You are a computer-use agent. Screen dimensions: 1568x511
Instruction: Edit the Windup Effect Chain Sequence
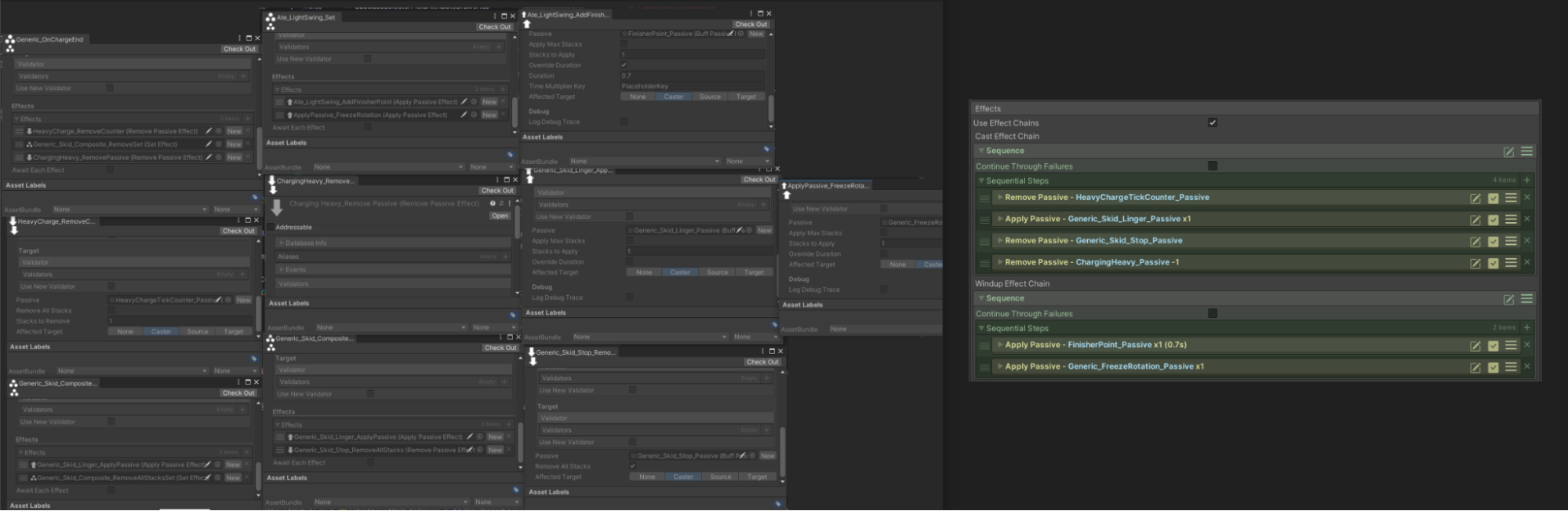click(1508, 299)
